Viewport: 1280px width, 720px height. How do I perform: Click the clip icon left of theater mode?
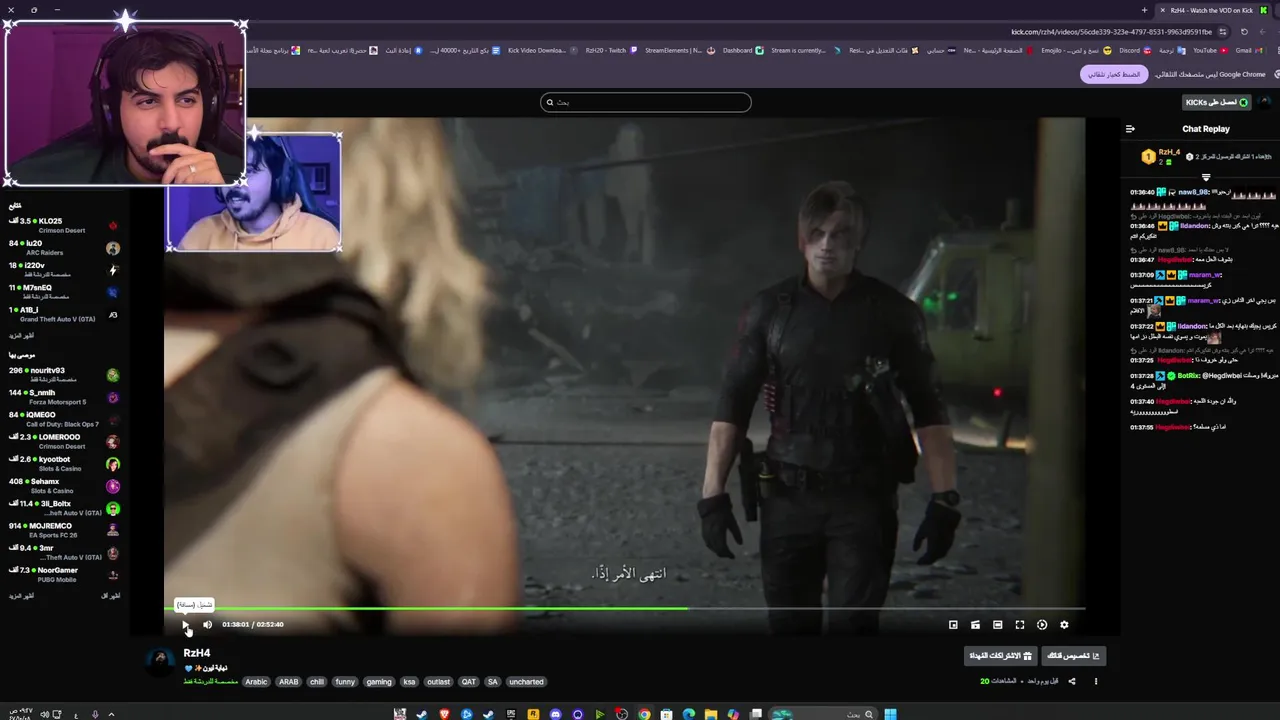coord(975,625)
